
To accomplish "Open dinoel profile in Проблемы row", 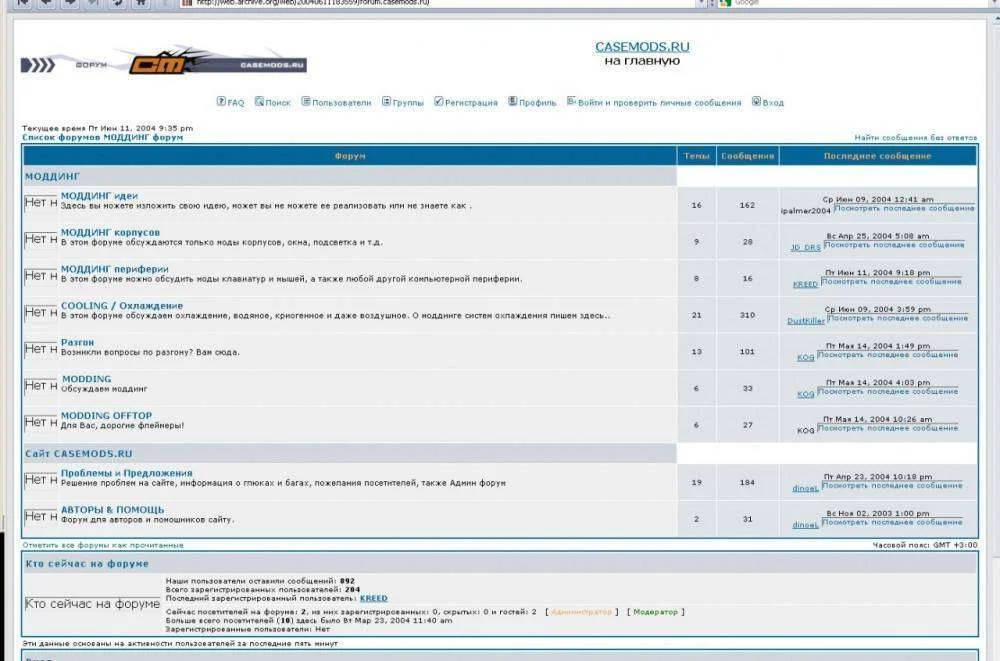I will [805, 488].
